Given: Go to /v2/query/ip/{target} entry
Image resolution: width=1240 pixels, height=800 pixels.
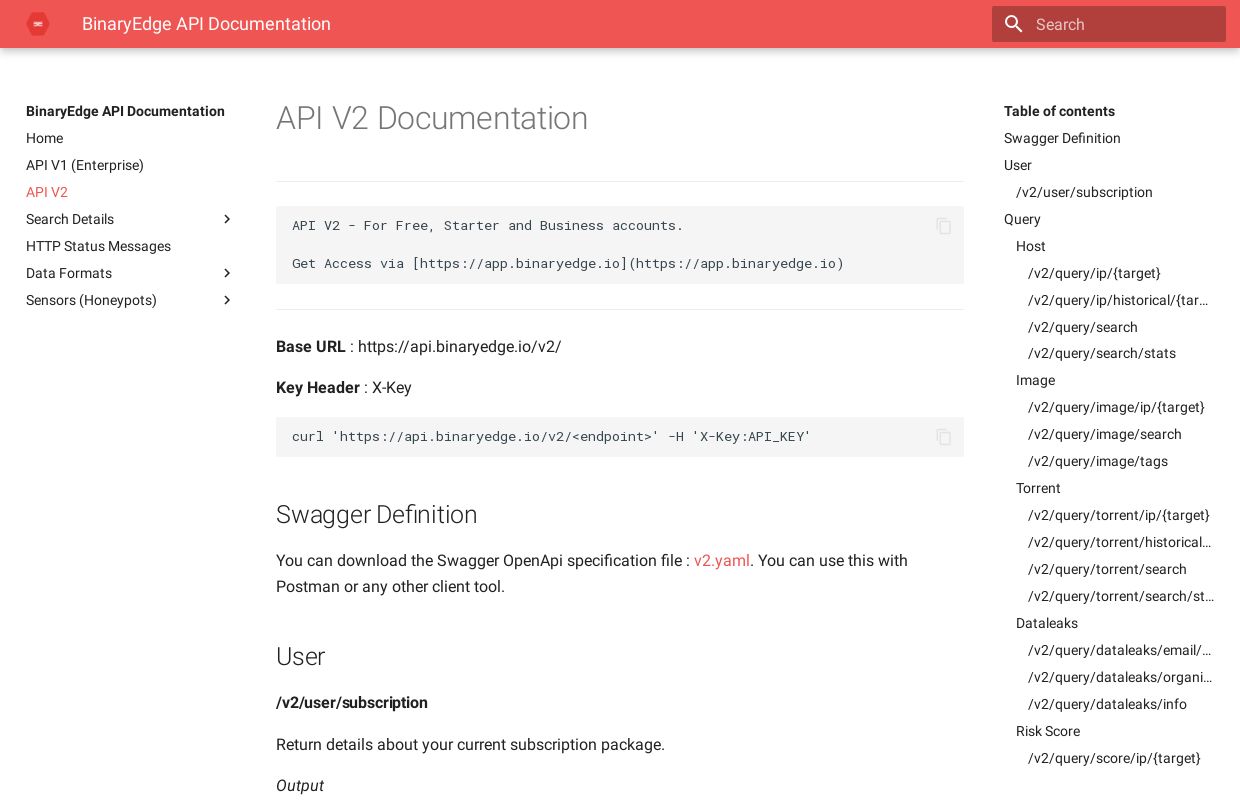Looking at the screenshot, I should tap(1094, 273).
